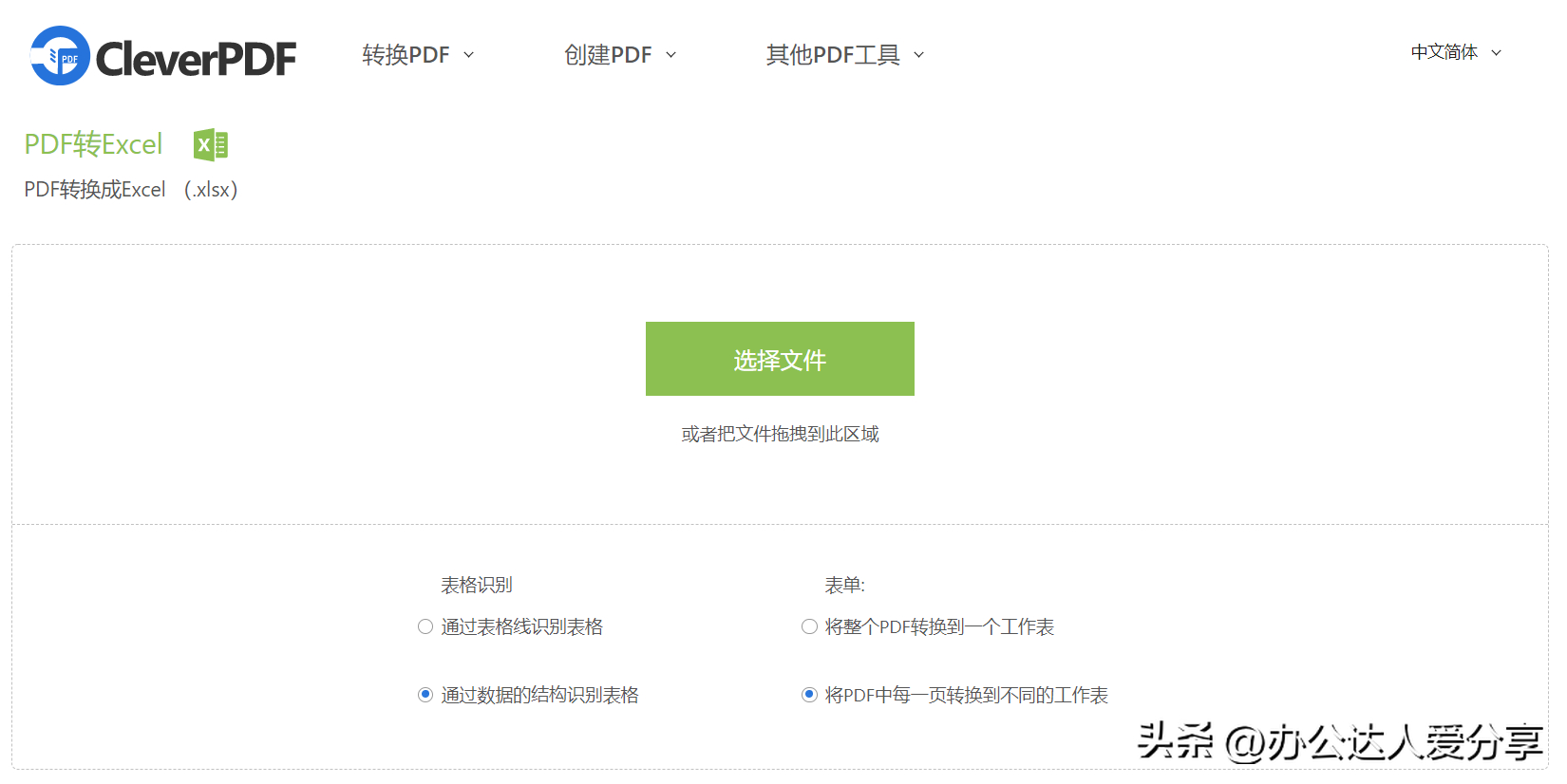Select 通过数据的结构识别表格 radio option
This screenshot has height=784, width=1567.
[x=425, y=695]
